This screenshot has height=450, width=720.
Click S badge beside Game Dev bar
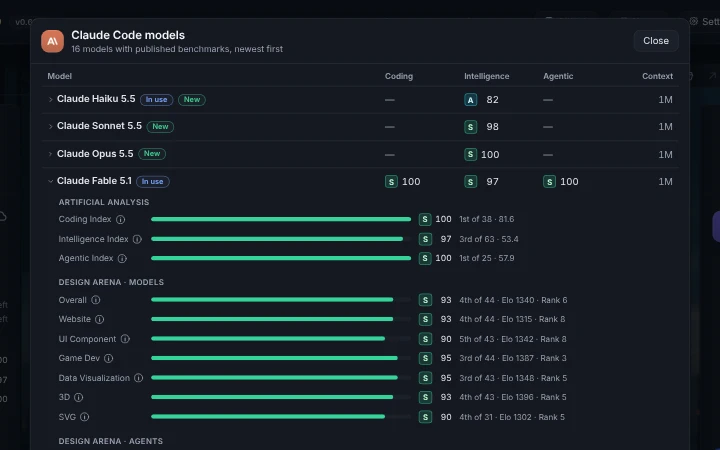pyautogui.click(x=425, y=358)
